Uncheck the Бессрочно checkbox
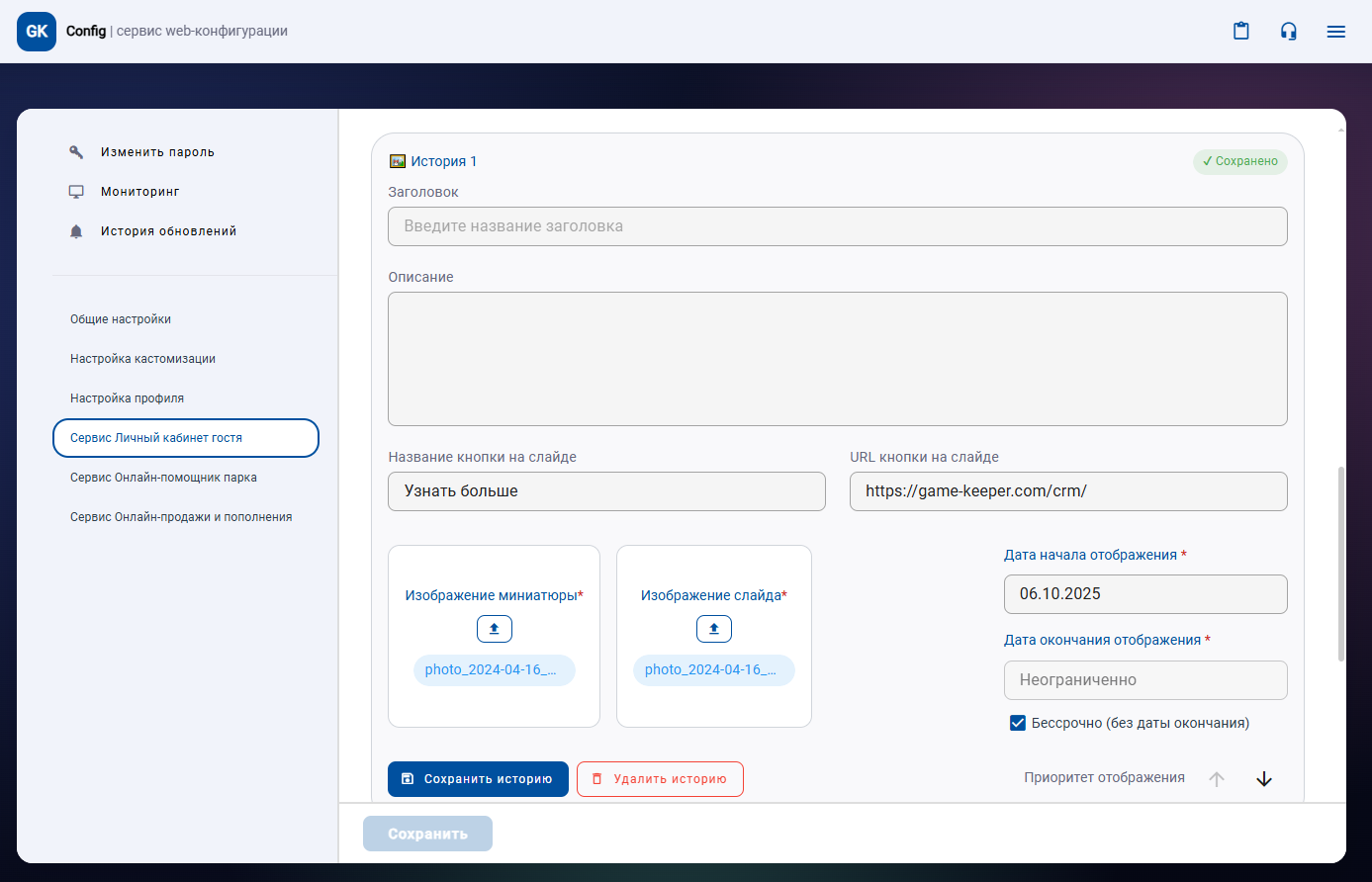The height and width of the screenshot is (882, 1372). tap(1017, 723)
